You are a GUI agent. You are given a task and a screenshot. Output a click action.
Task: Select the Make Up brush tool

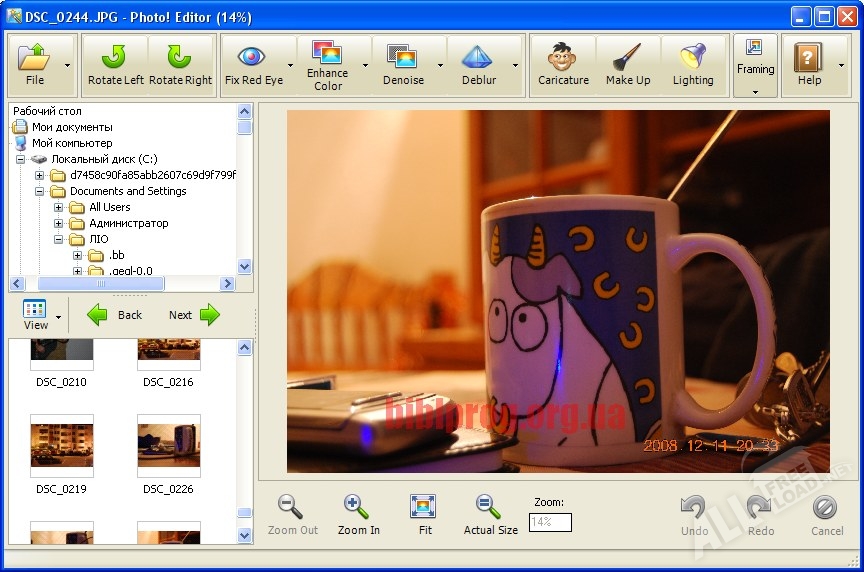pos(628,65)
